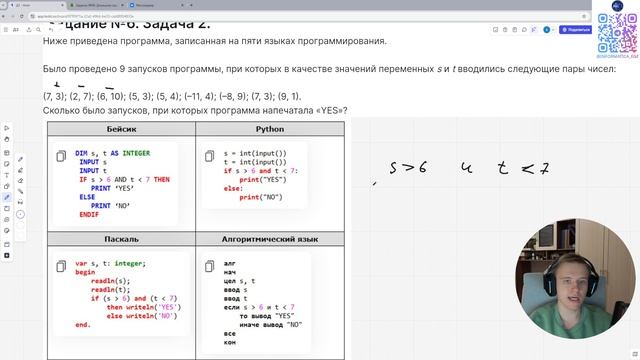This screenshot has height=360, width=640.
Task: Click the blue Поделиться share button
Action: point(576,30)
